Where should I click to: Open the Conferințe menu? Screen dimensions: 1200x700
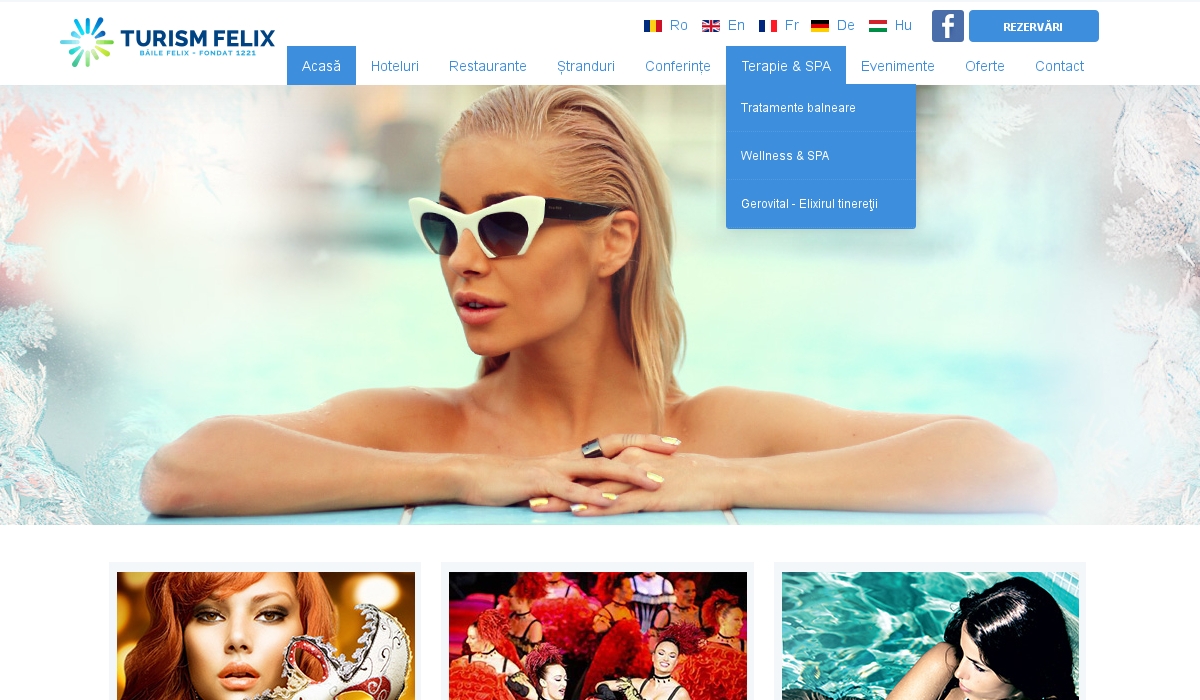coord(678,66)
